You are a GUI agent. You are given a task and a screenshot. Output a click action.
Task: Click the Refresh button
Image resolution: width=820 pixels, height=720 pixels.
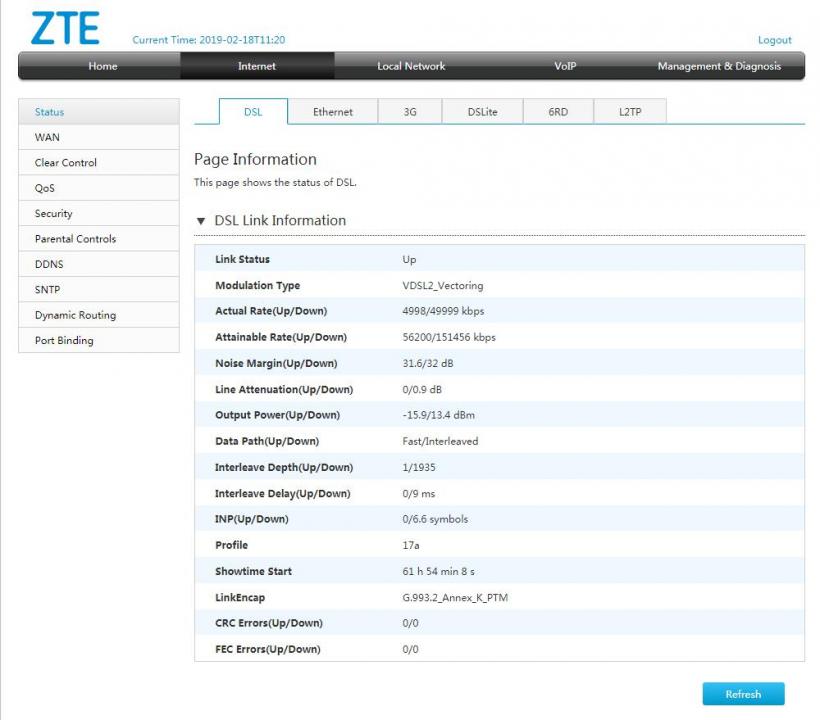coord(743,694)
